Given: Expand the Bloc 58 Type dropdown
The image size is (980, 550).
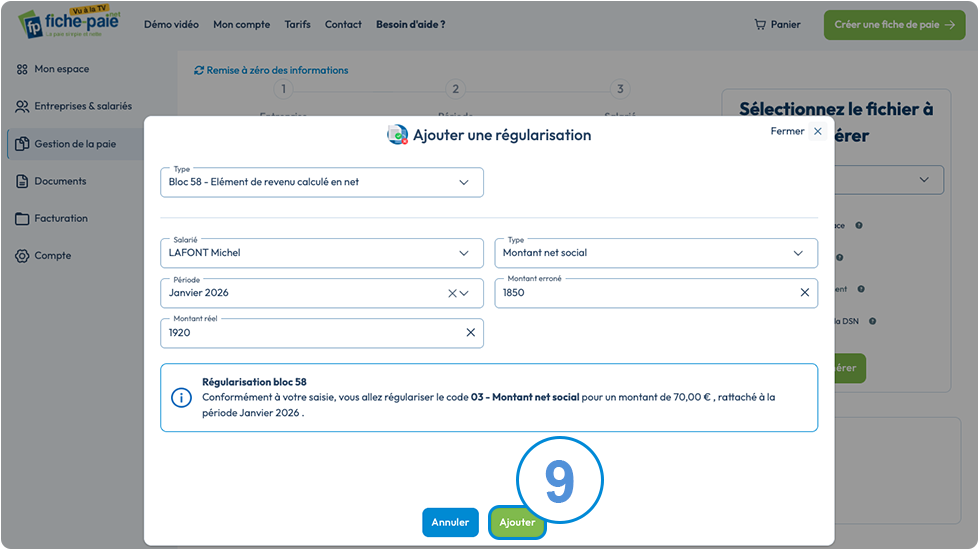Looking at the screenshot, I should 322,182.
